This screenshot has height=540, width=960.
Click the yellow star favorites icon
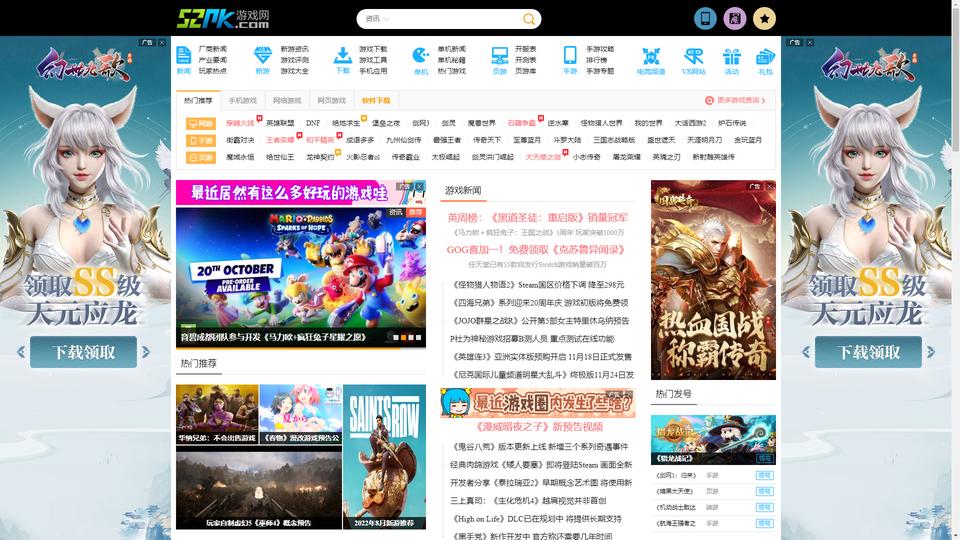pos(764,18)
